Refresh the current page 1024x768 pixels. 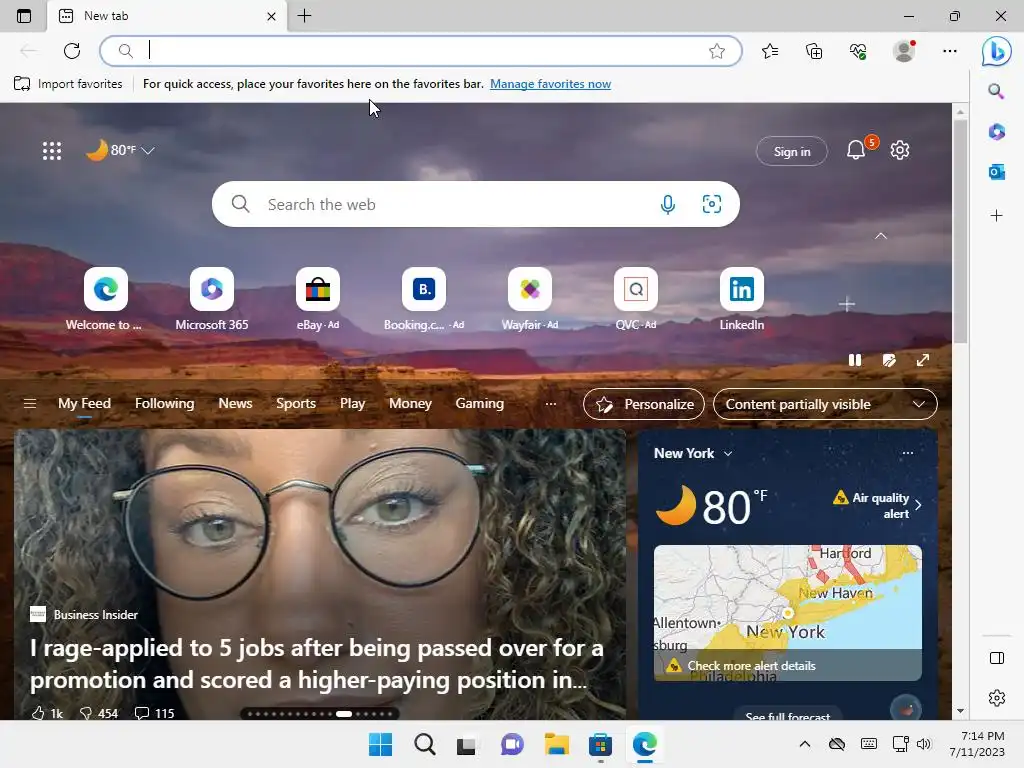click(72, 51)
